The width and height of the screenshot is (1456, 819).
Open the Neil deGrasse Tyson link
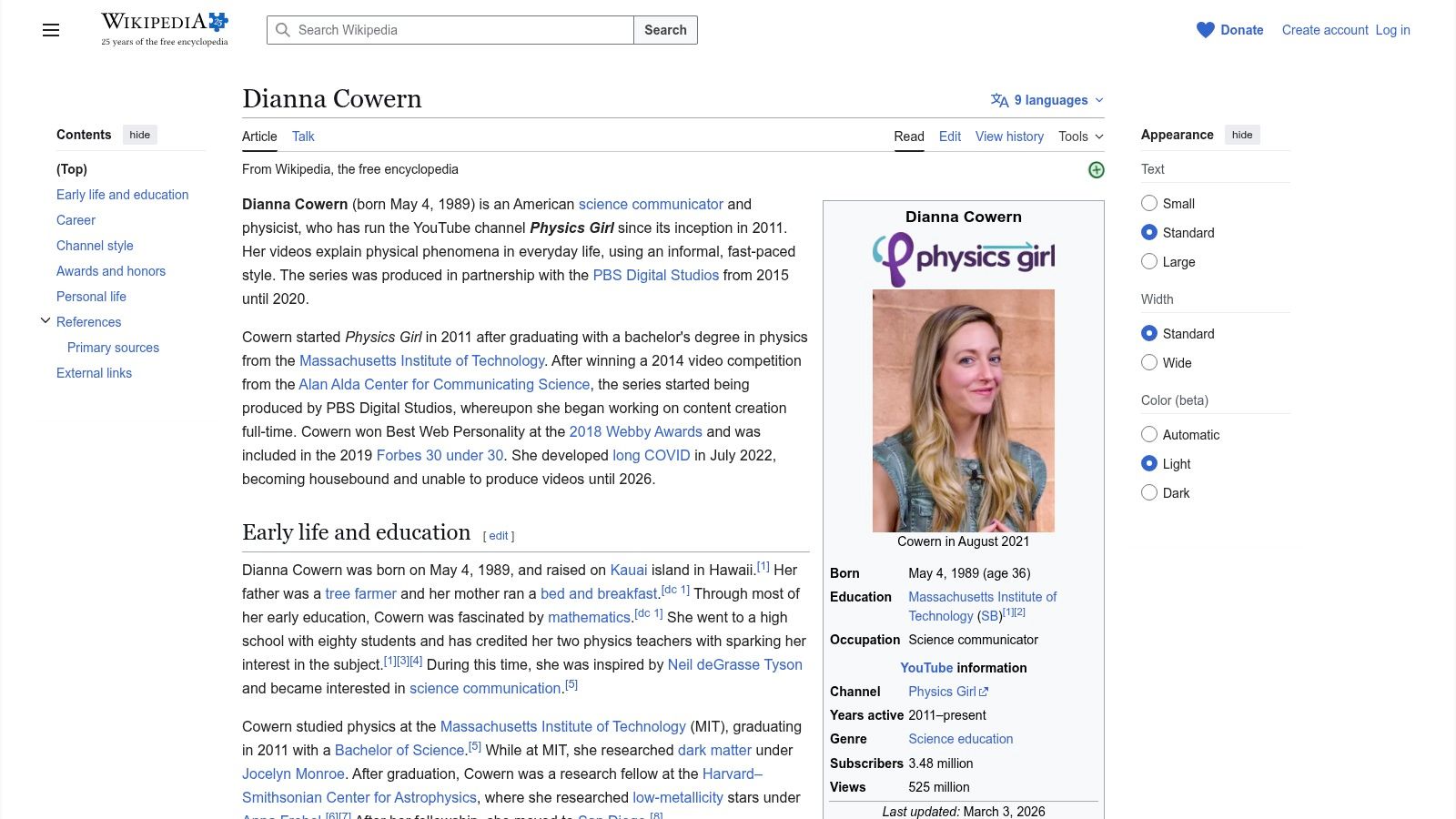735,664
